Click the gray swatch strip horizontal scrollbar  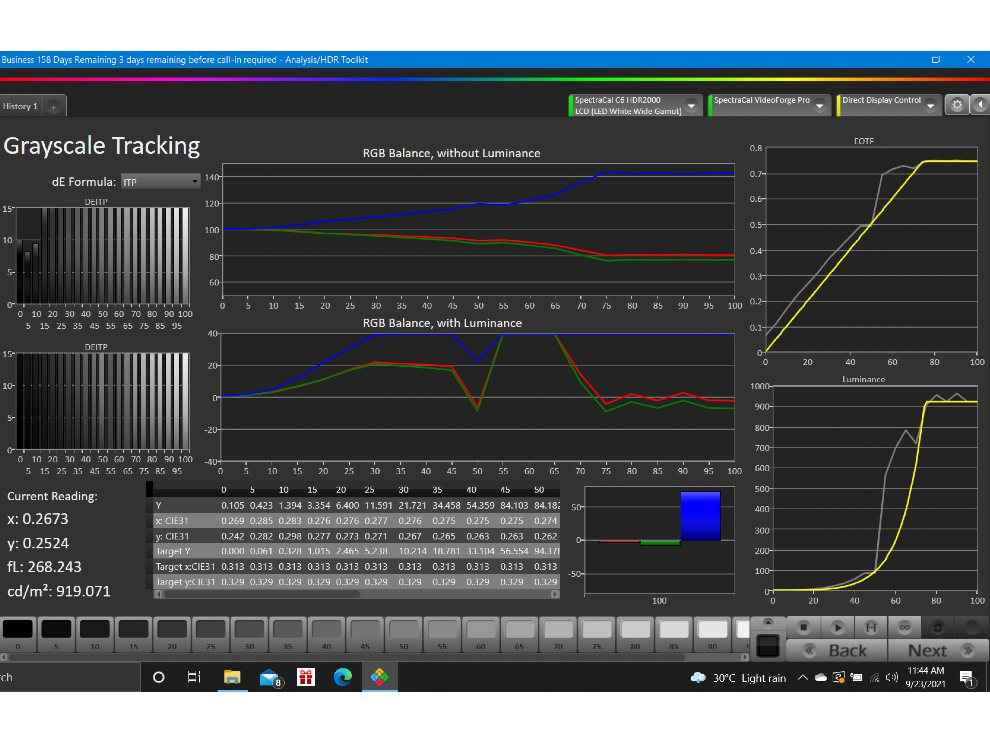[x=374, y=657]
